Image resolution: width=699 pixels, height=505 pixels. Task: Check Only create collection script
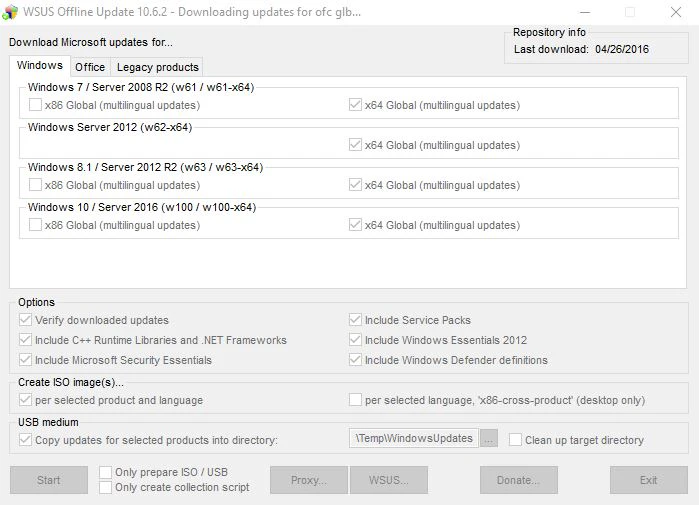106,487
